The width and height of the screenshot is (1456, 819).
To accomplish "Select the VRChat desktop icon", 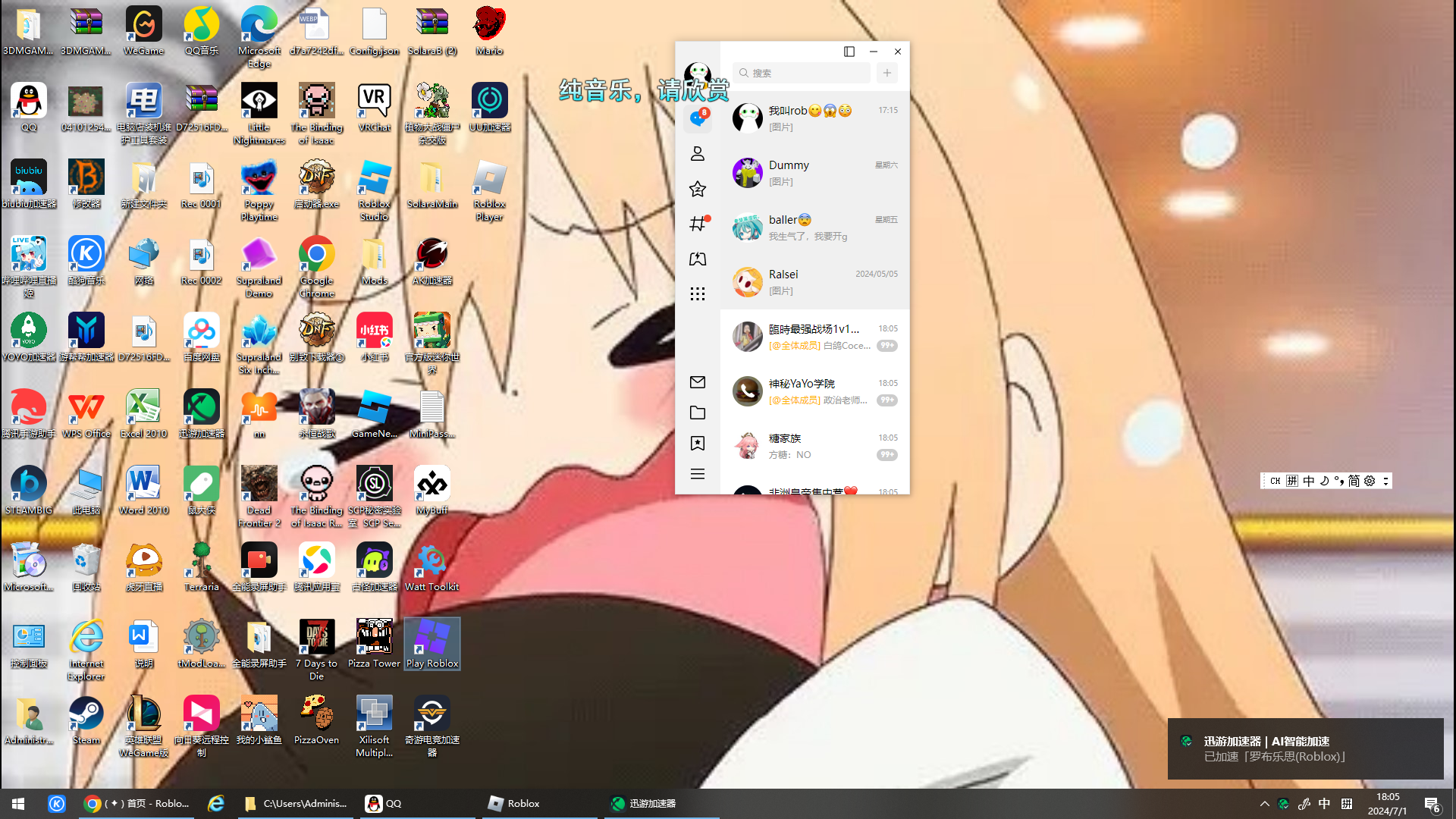I will click(x=375, y=108).
